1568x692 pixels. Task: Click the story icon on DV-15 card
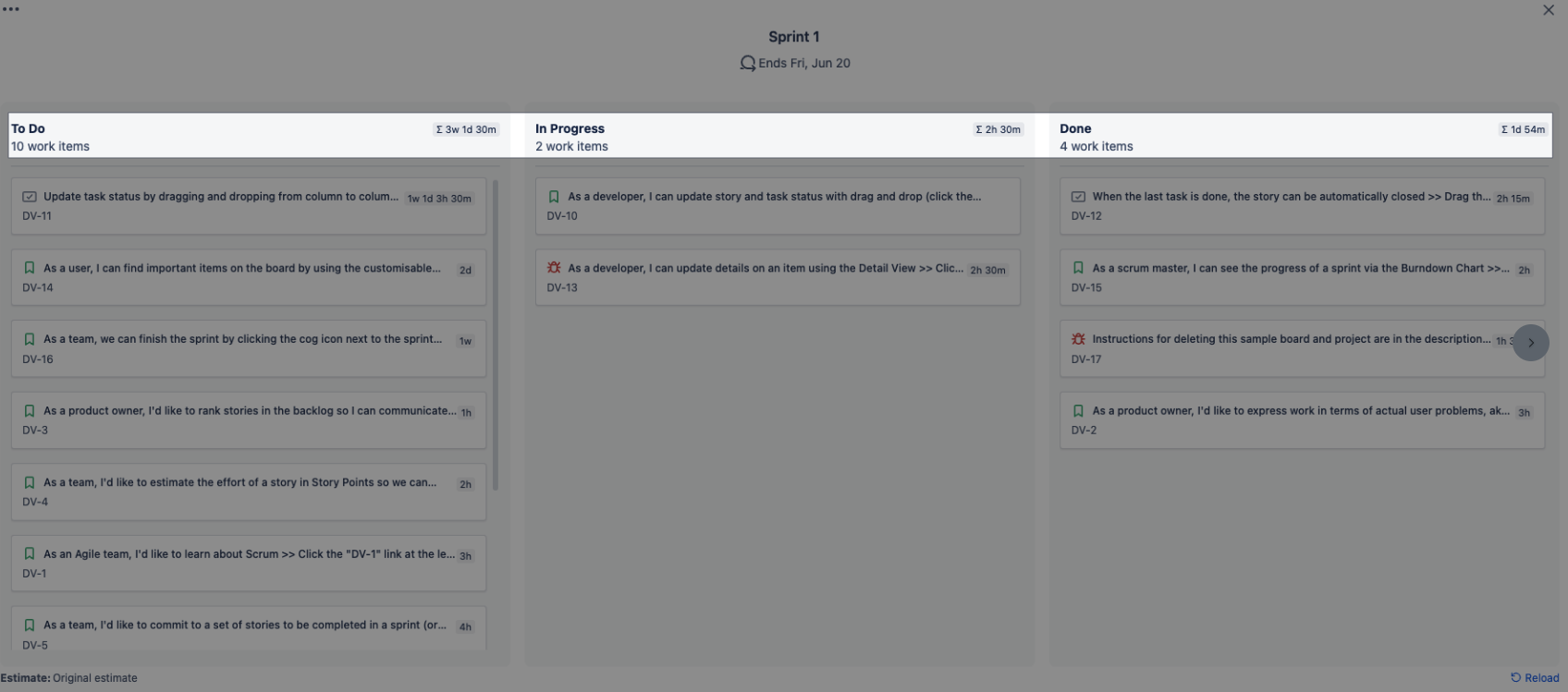[x=1078, y=268]
